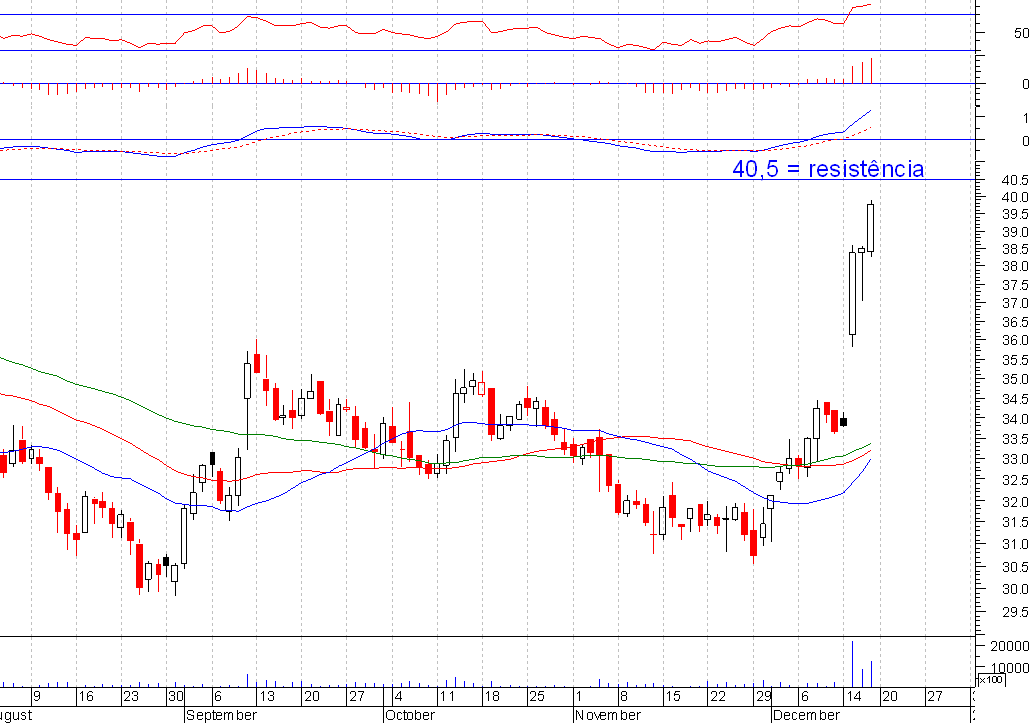Click the 32.0 price axis label
Viewport: 1033px width, 723px height.
[1015, 502]
